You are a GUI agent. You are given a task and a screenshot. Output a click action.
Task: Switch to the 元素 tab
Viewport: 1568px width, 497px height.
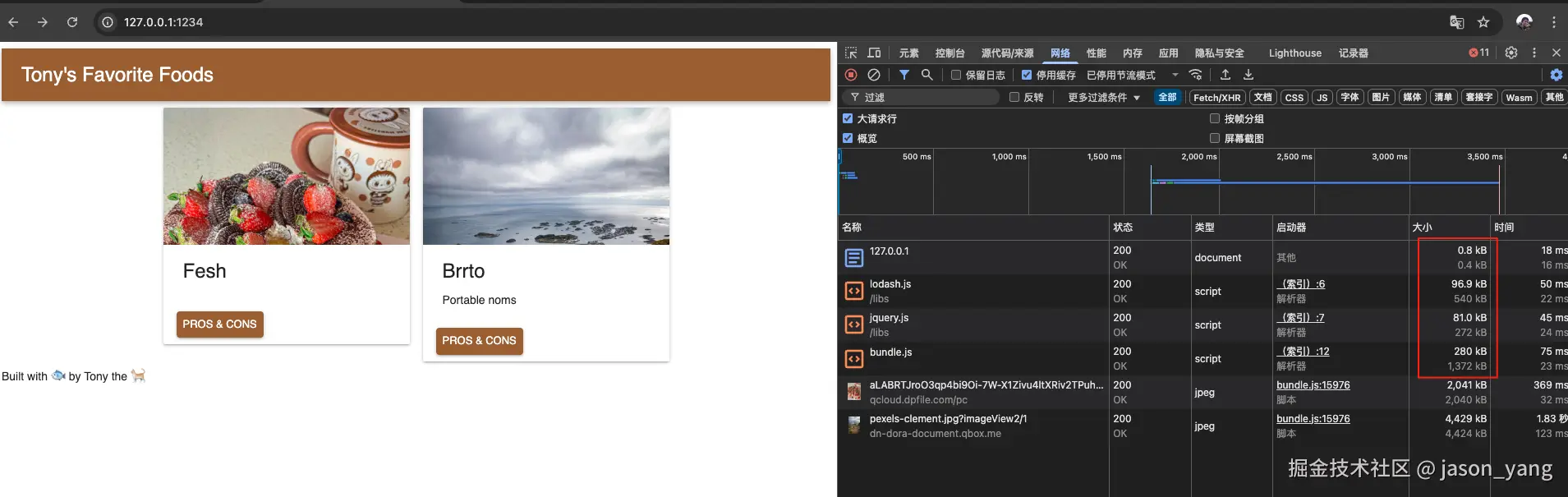tap(908, 53)
